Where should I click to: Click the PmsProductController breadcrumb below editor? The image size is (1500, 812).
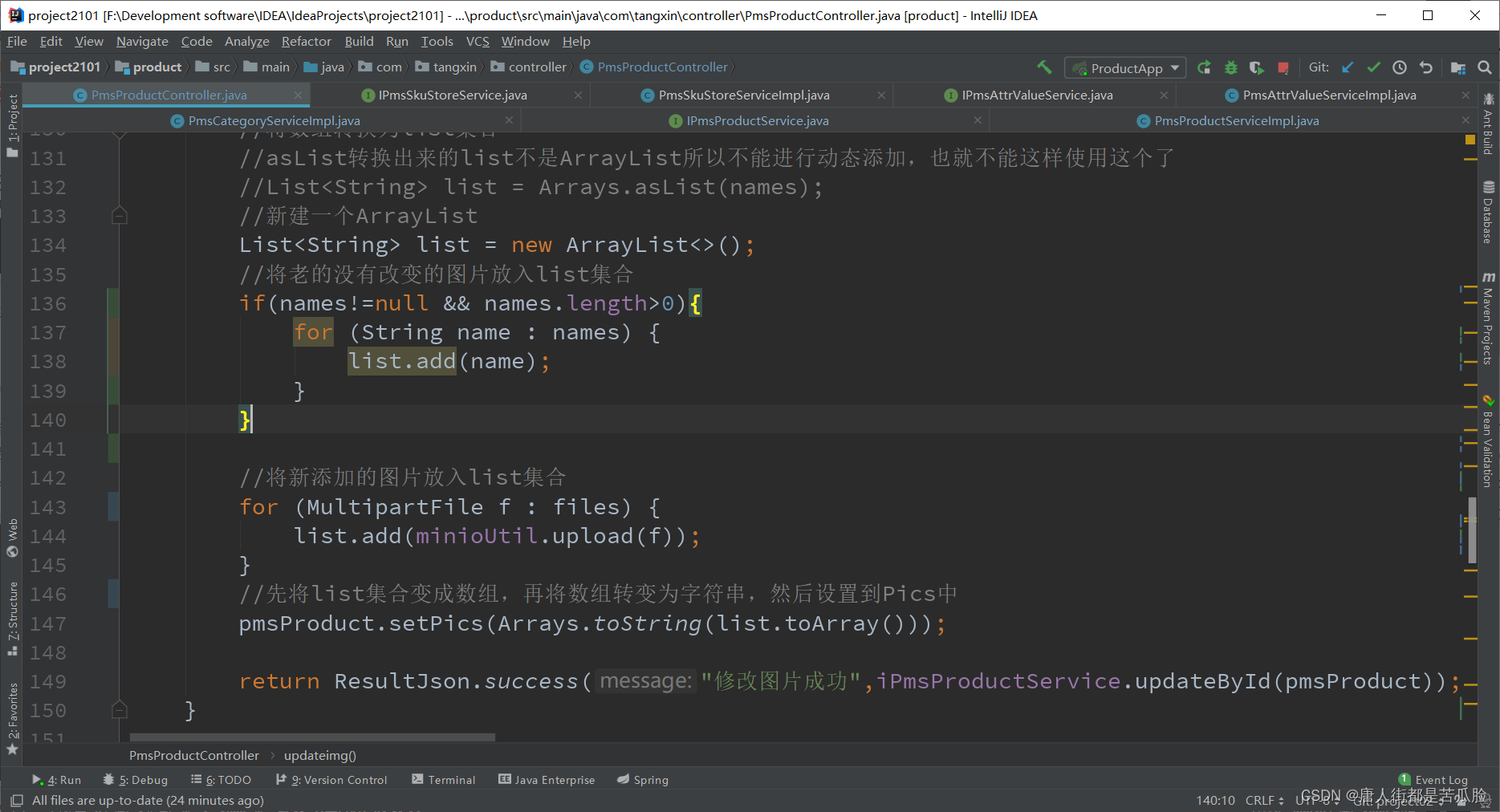[x=194, y=755]
